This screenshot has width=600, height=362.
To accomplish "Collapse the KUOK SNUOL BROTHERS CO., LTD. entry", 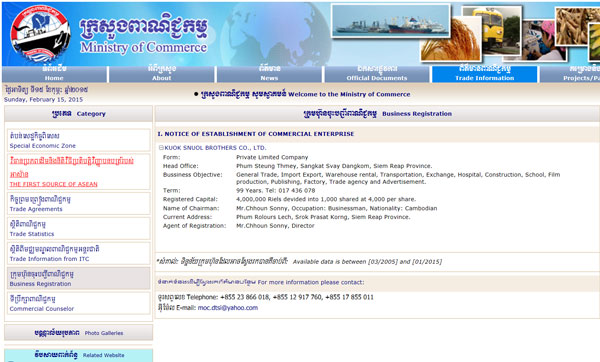I will (x=161, y=148).
